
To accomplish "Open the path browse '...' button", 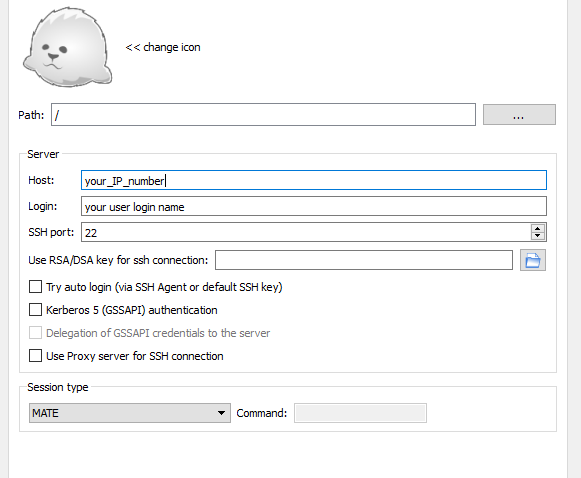I will pos(519,115).
